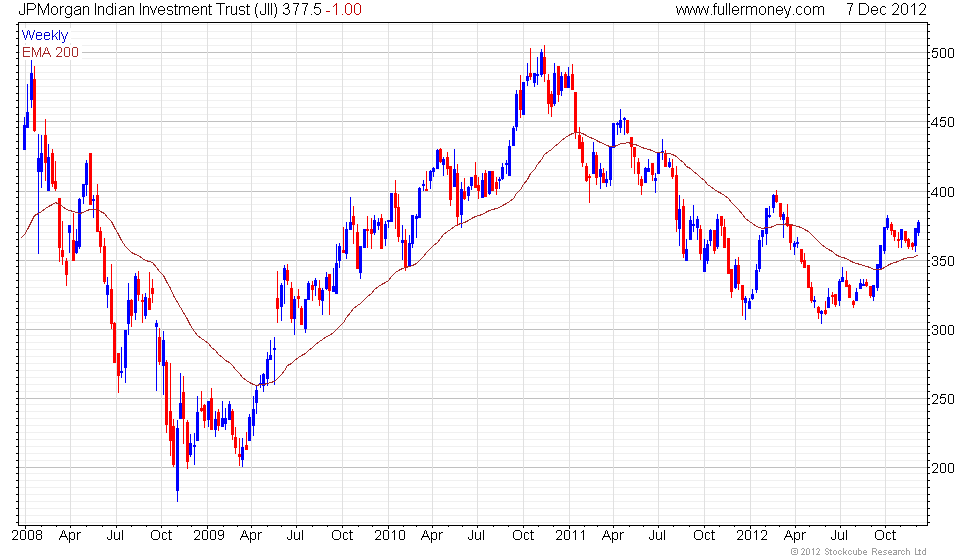Viewport: 980px width, 560px height.
Task: Click the Apr label following 2011
Action: click(613, 536)
